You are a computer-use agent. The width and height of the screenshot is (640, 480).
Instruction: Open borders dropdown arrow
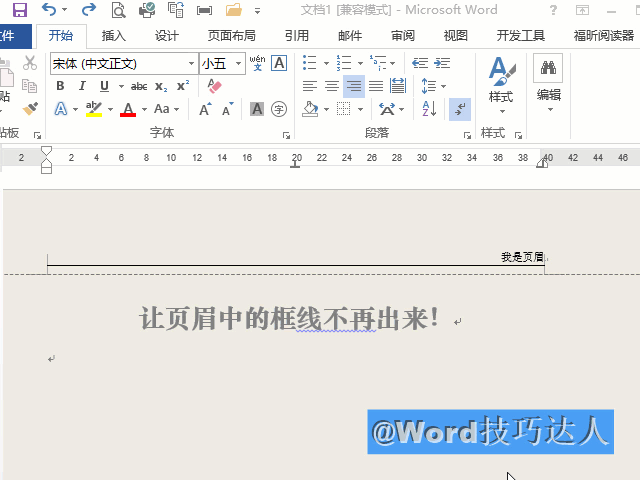pos(360,109)
